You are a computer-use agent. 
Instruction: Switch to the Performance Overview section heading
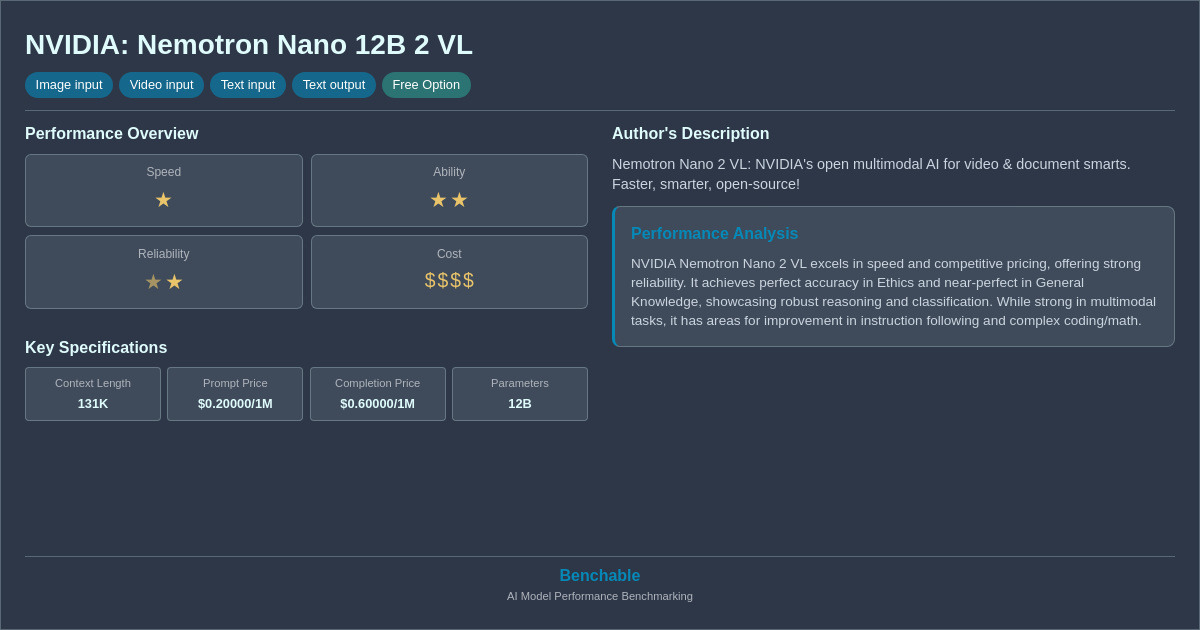111,133
